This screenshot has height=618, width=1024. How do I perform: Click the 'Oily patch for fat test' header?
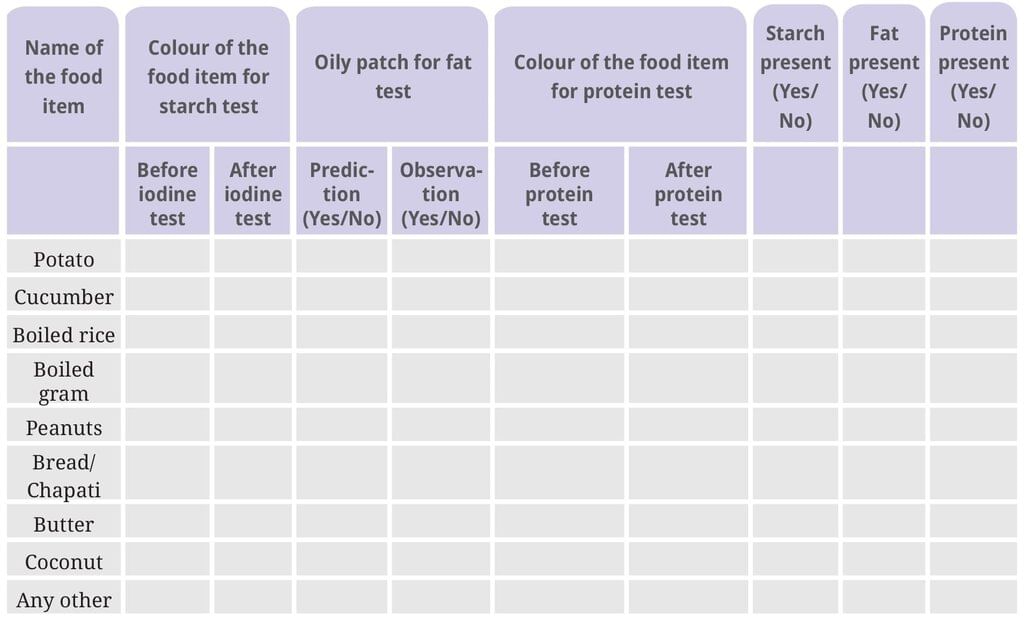[x=392, y=76]
